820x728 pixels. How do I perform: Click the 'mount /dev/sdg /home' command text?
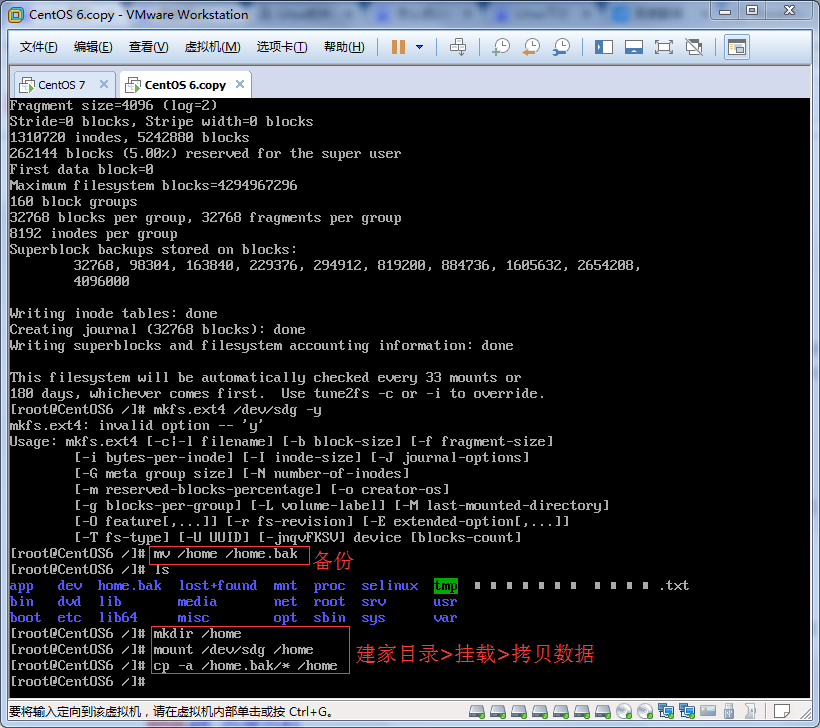coord(233,650)
